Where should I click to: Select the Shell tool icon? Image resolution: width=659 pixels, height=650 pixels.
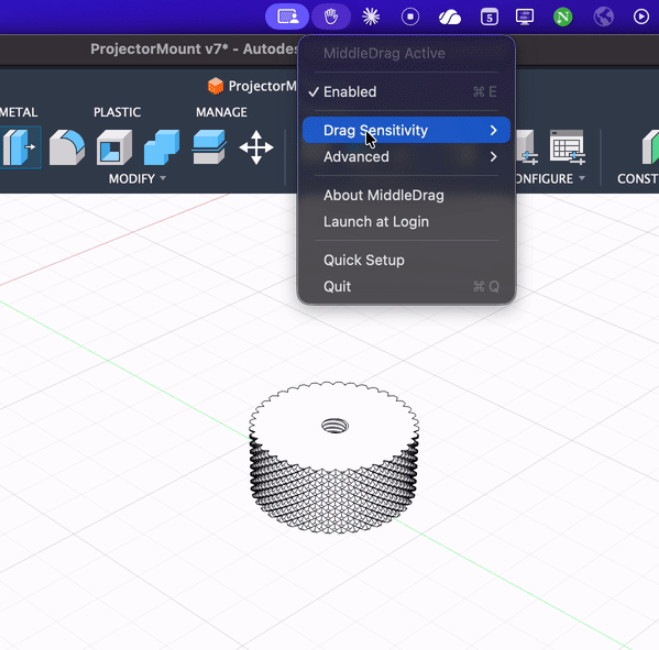pos(114,148)
